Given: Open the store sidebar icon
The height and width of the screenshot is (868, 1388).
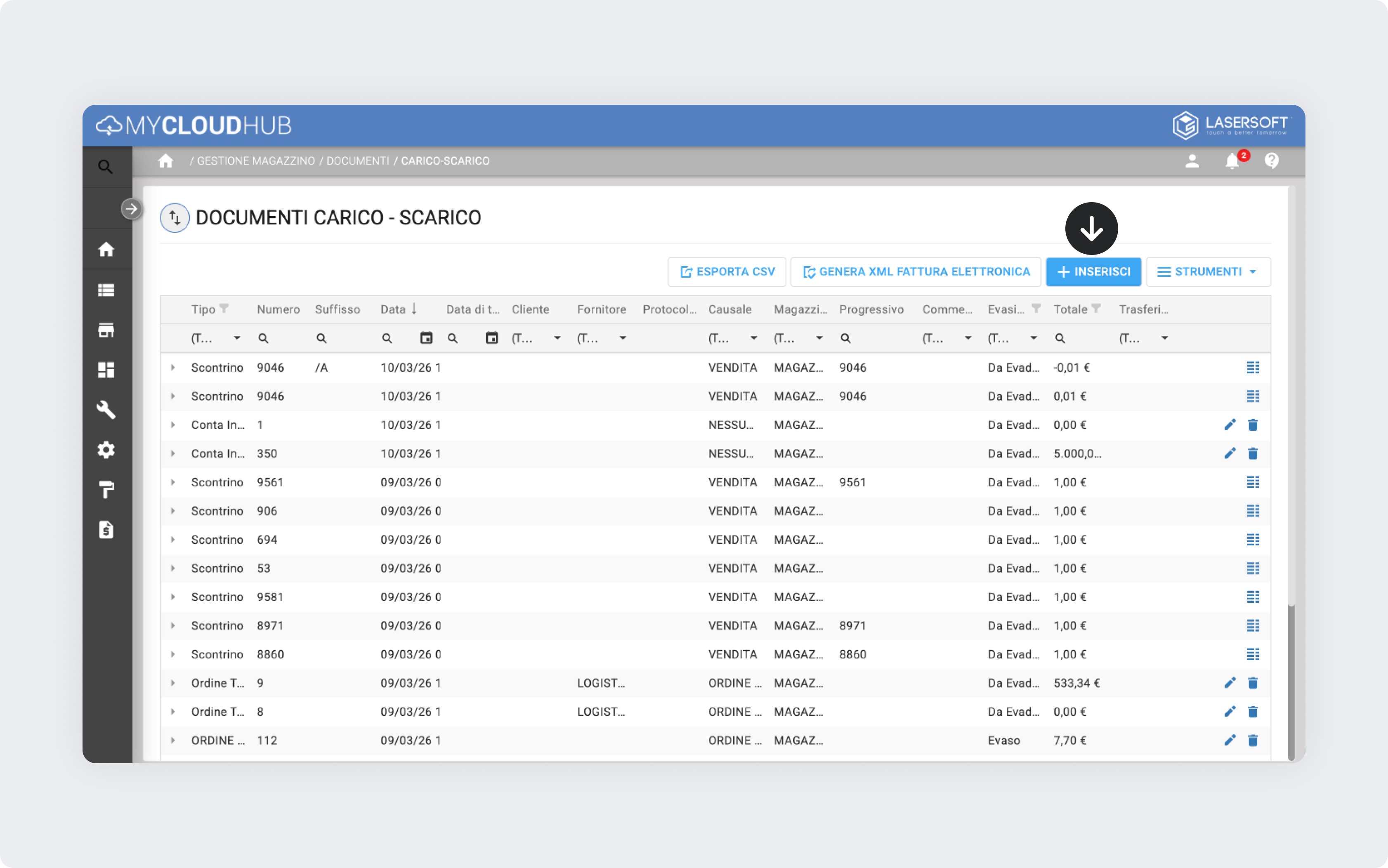Looking at the screenshot, I should tap(106, 330).
